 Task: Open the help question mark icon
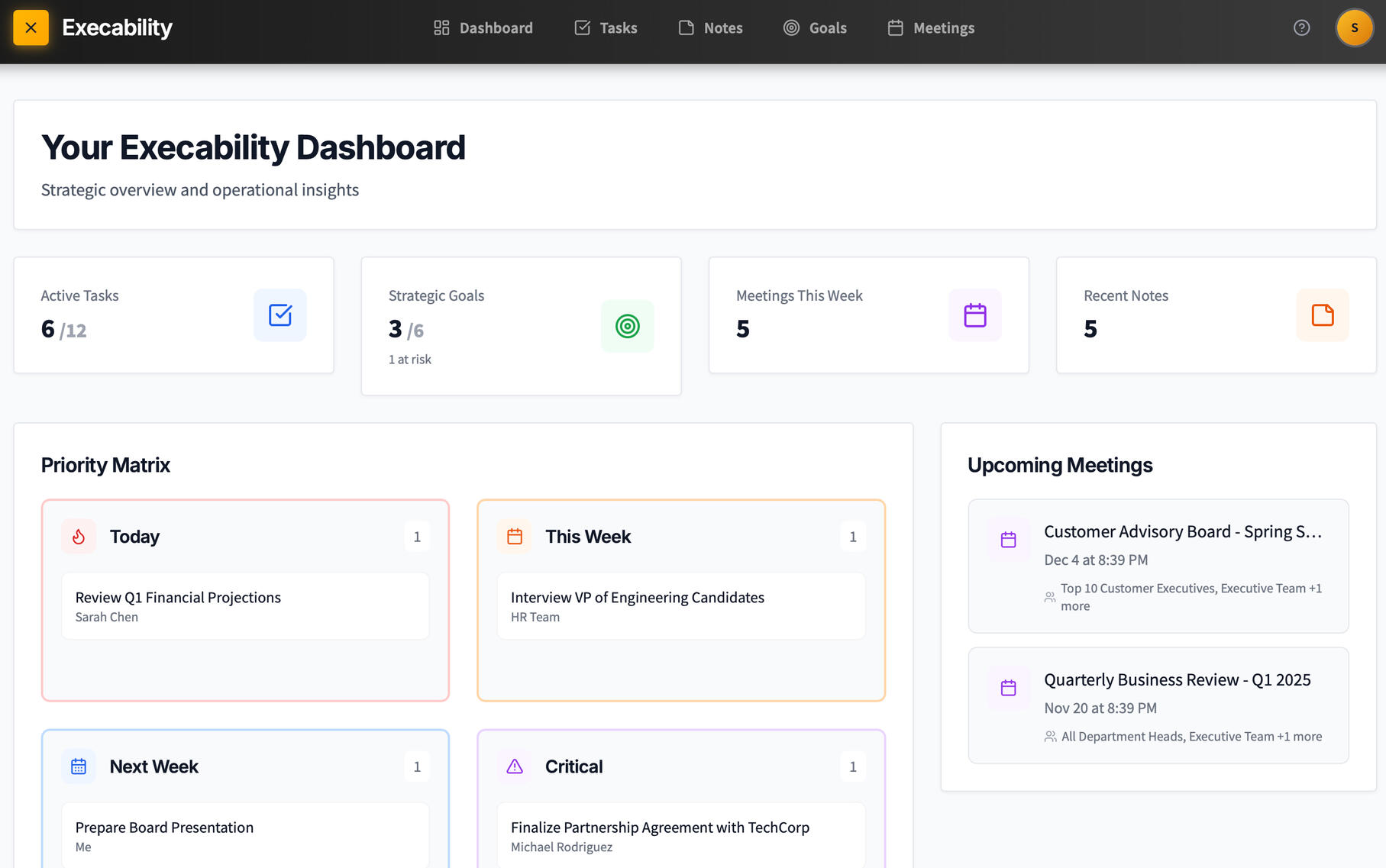(1301, 28)
